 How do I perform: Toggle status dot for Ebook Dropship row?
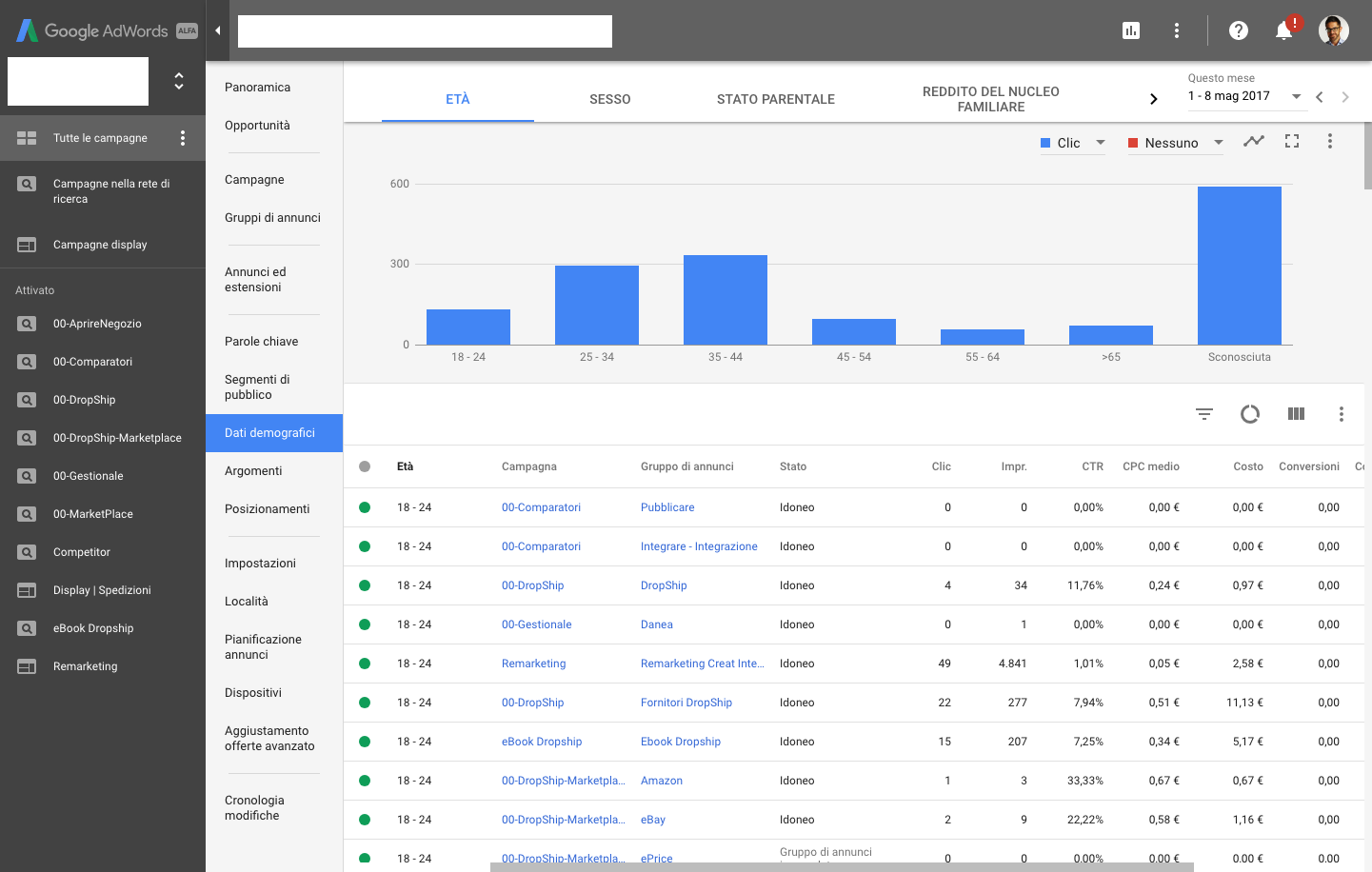(x=365, y=742)
